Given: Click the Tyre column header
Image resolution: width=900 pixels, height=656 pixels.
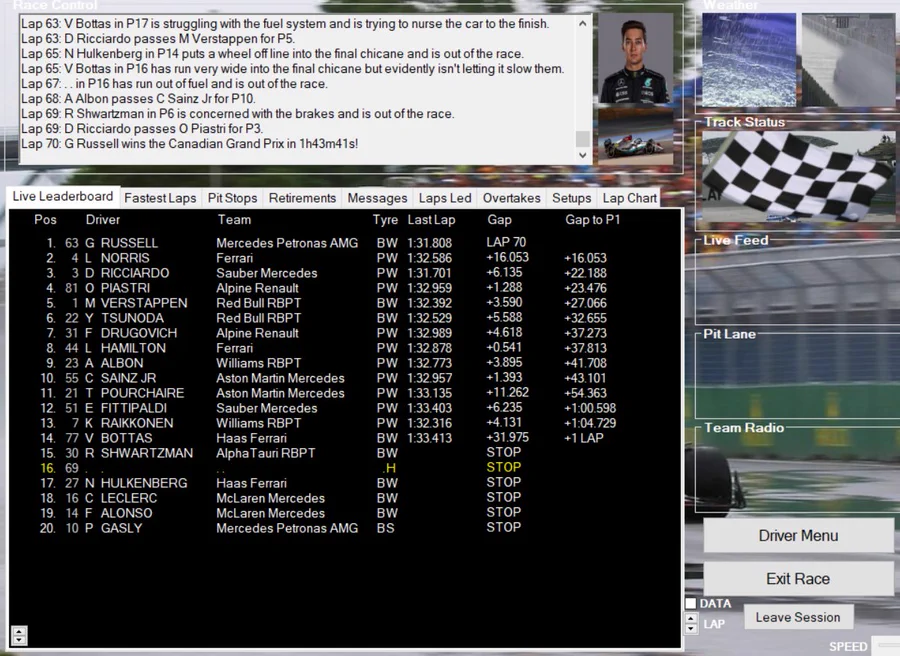Looking at the screenshot, I should 385,219.
